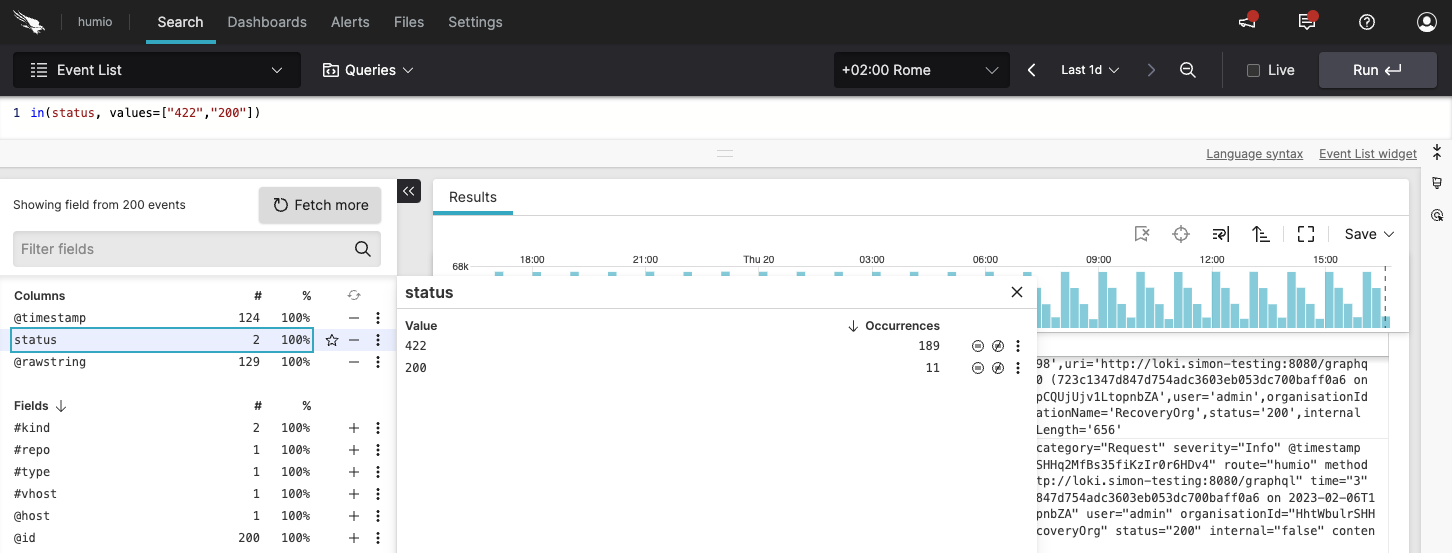
Task: Add #kind field as a column
Action: pyautogui.click(x=353, y=428)
